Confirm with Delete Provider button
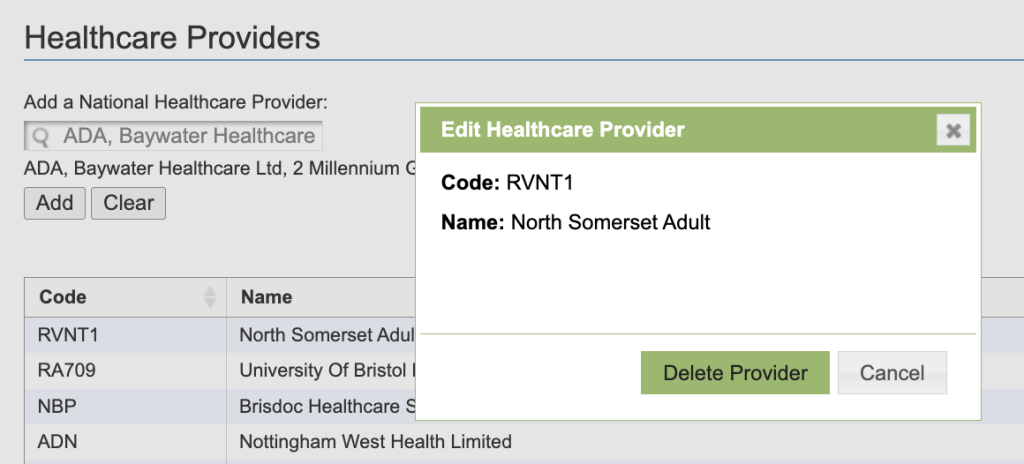 coord(735,373)
